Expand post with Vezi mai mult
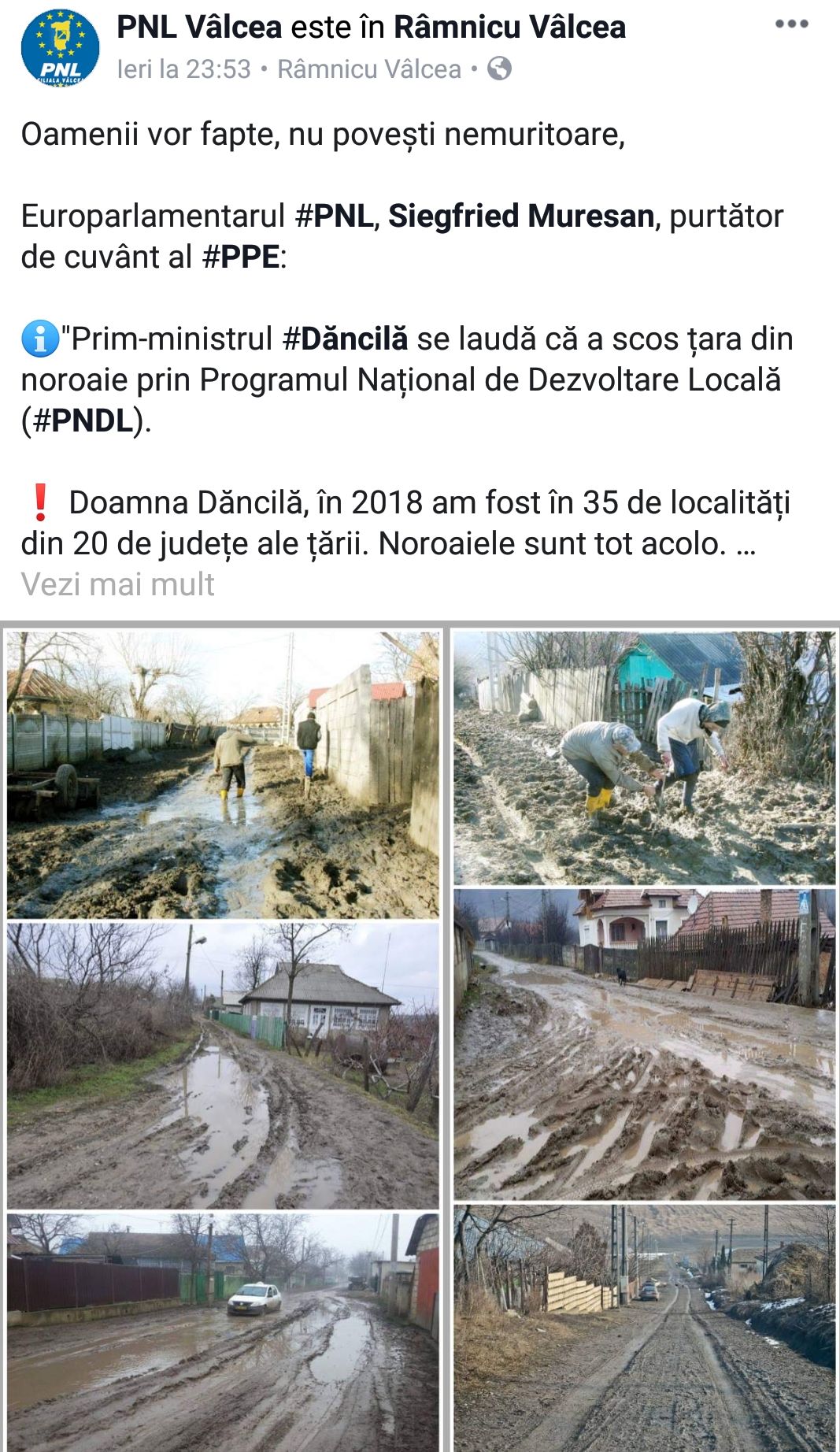Image resolution: width=840 pixels, height=1452 pixels. click(x=117, y=584)
